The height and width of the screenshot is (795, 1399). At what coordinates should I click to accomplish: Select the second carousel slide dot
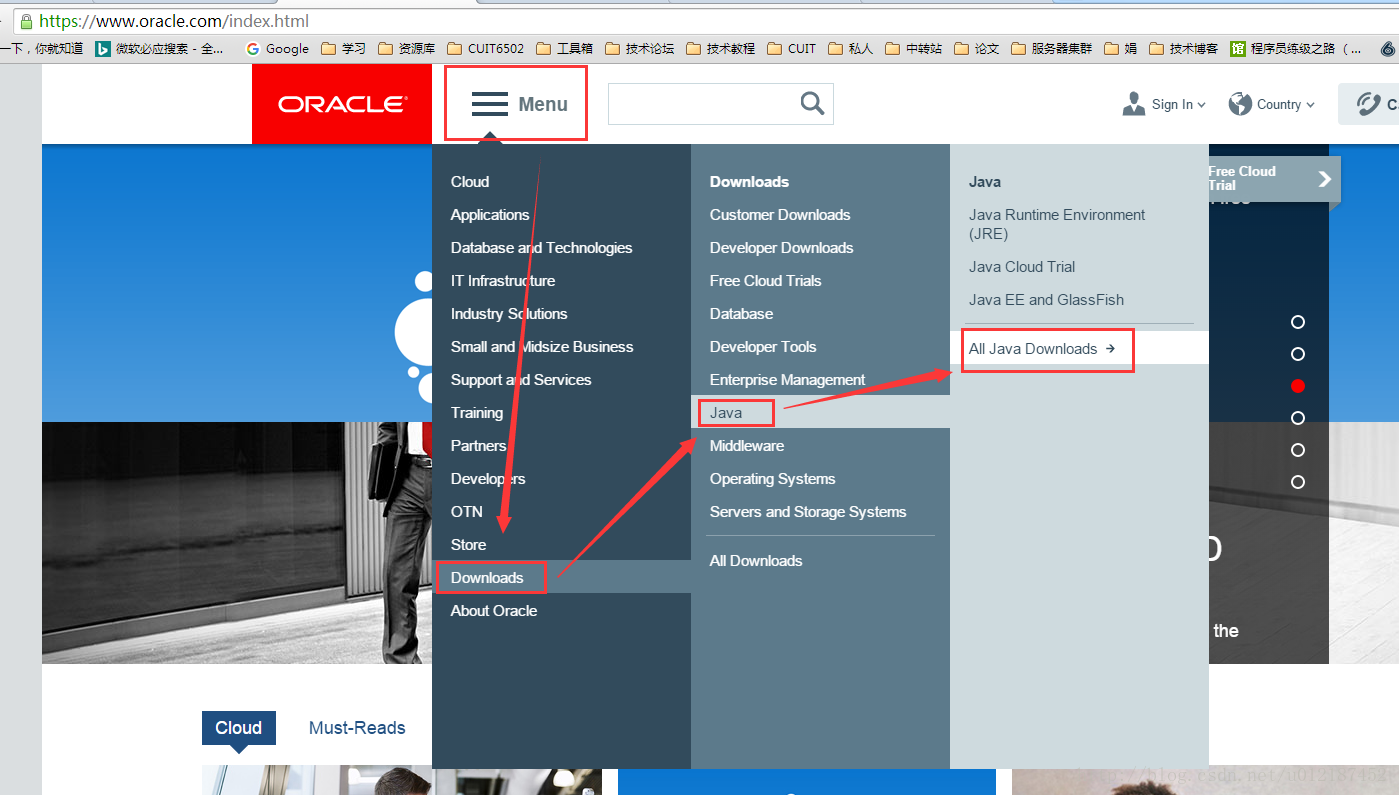tap(1298, 354)
